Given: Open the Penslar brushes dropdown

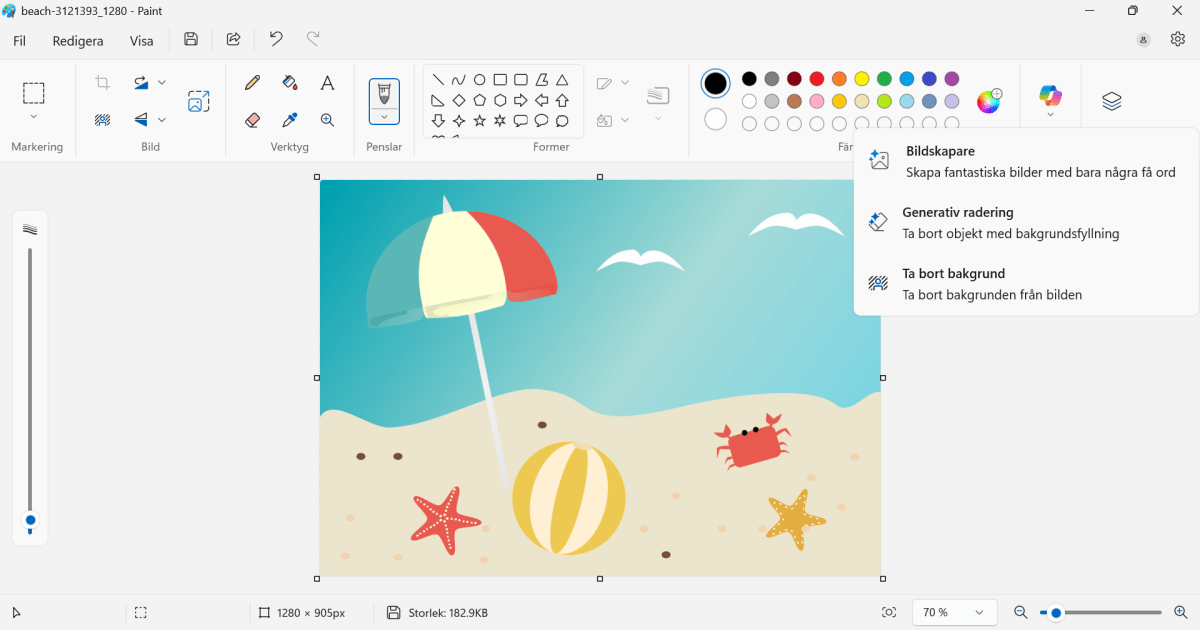Looking at the screenshot, I should [384, 118].
